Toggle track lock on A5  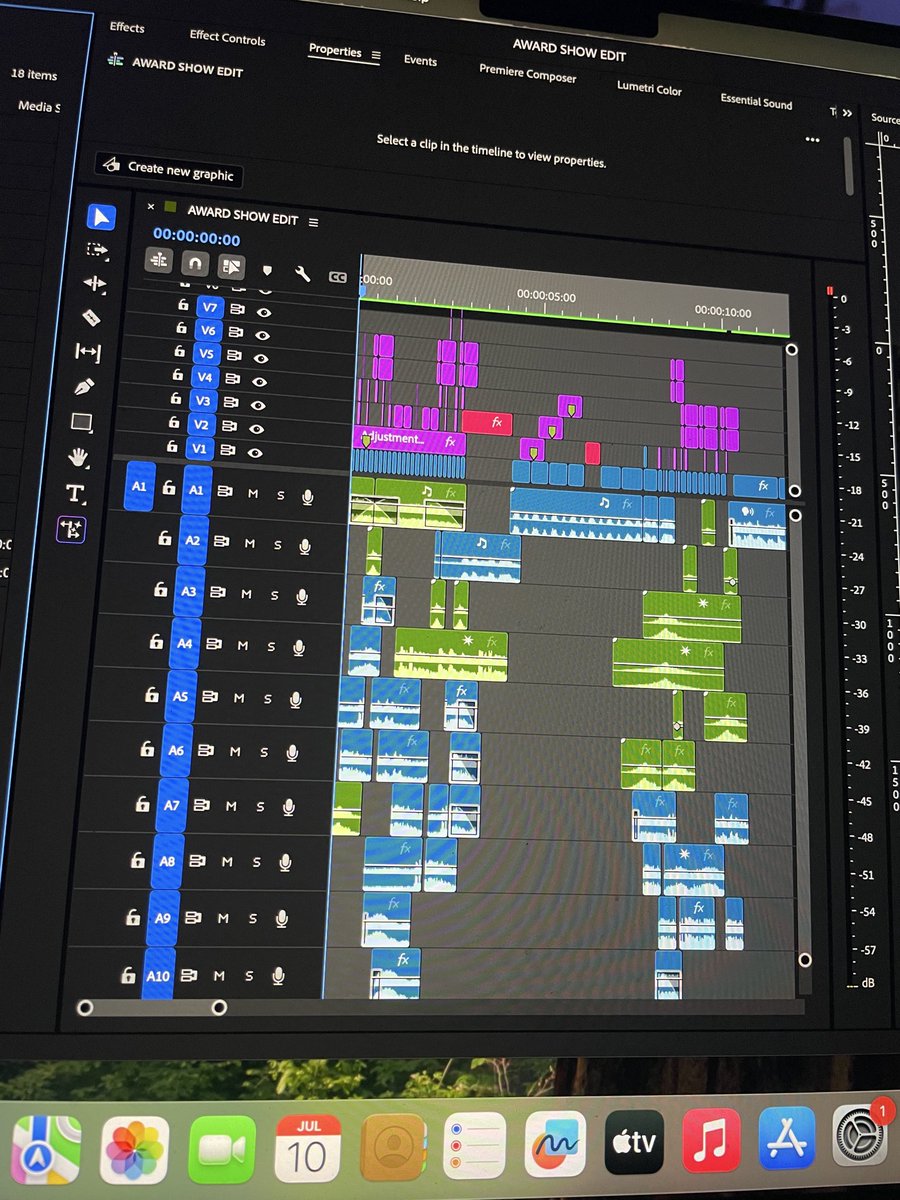pyautogui.click(x=150, y=694)
